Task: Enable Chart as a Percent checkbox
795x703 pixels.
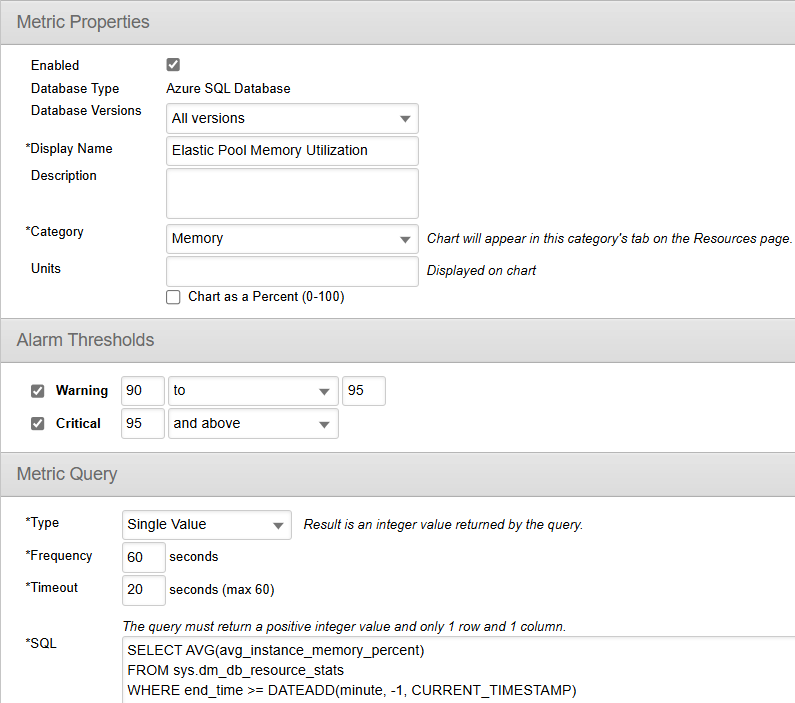Action: coord(173,297)
